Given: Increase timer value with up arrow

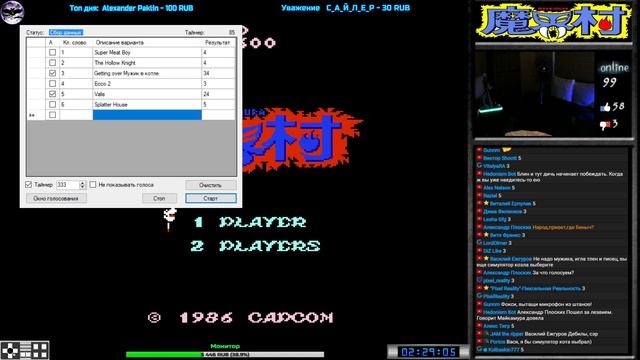Looking at the screenshot, I should point(82,182).
